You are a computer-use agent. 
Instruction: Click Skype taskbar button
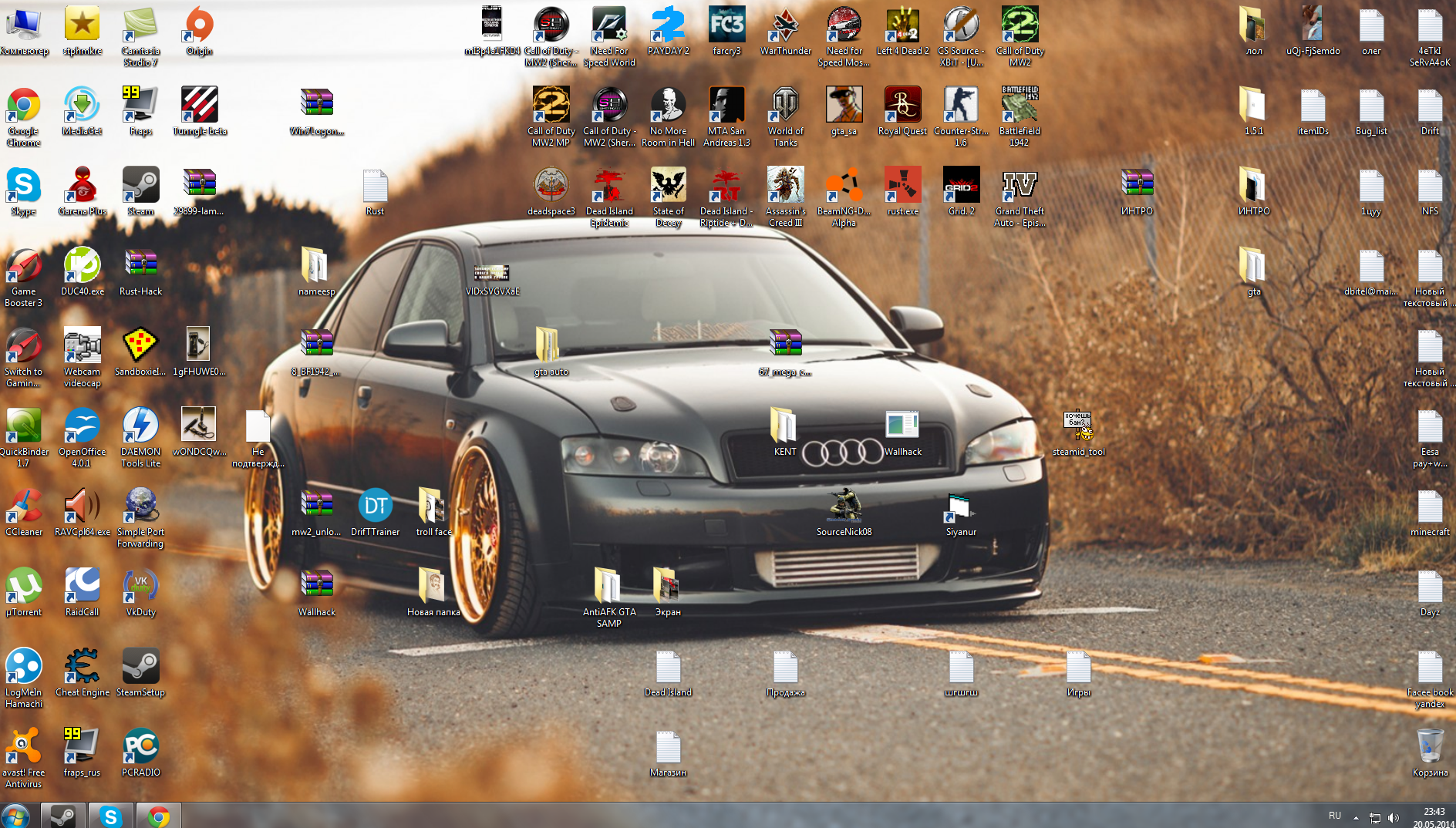tap(111, 816)
